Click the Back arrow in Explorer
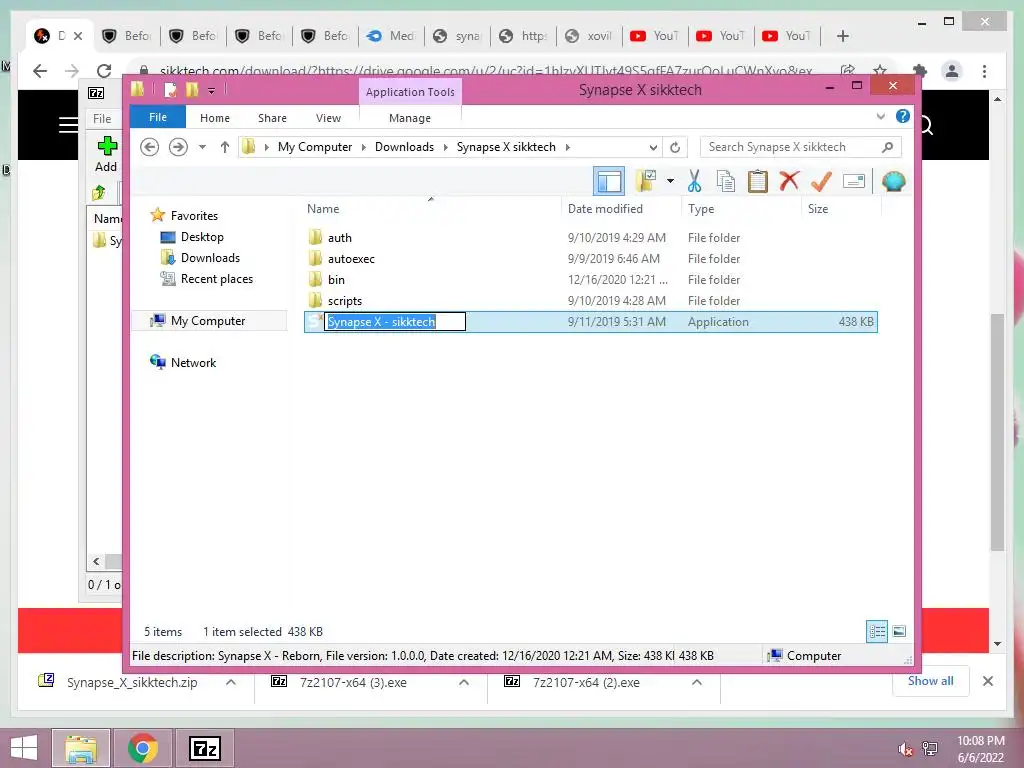 (x=150, y=147)
